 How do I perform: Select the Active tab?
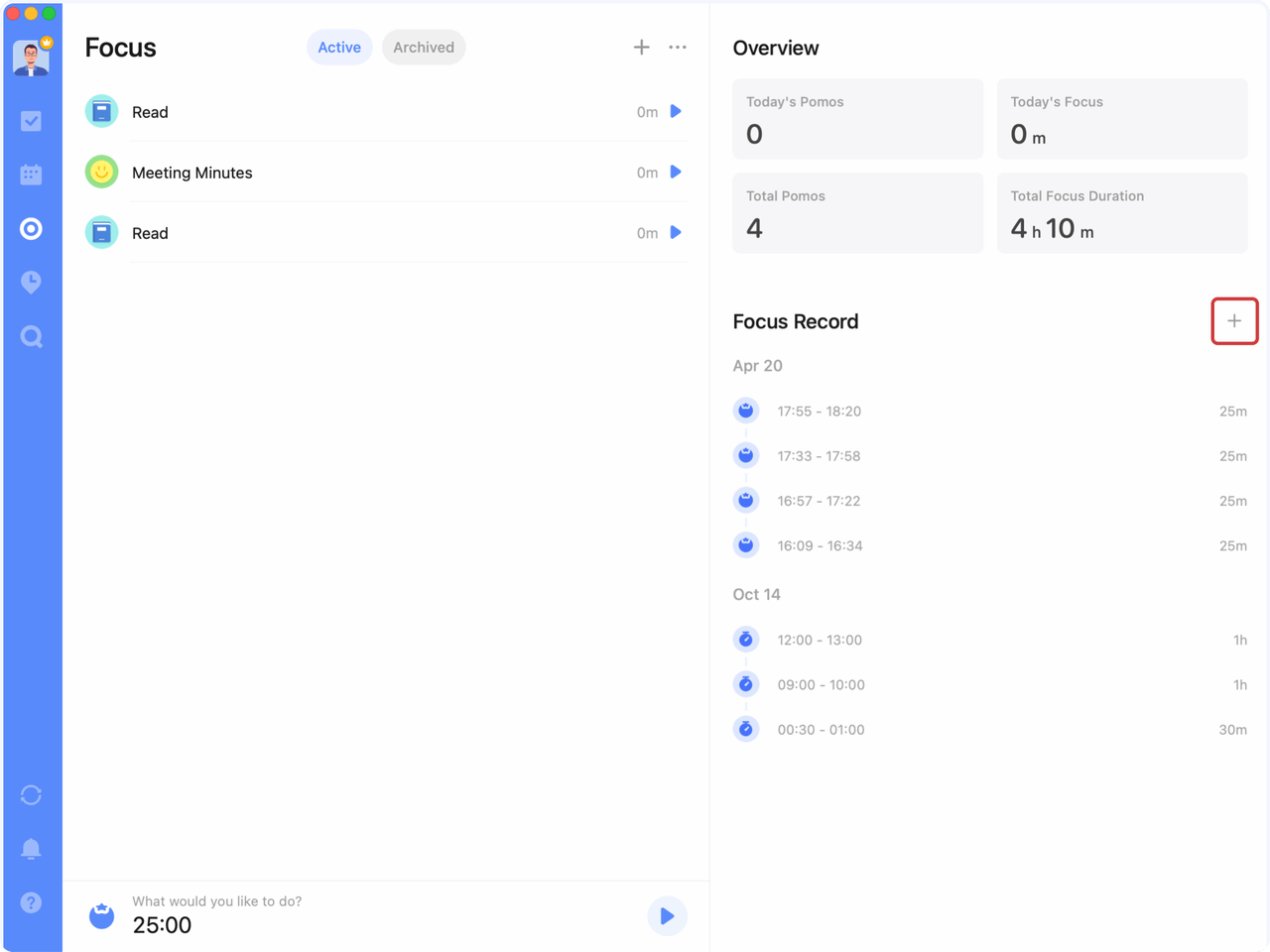pos(339,47)
